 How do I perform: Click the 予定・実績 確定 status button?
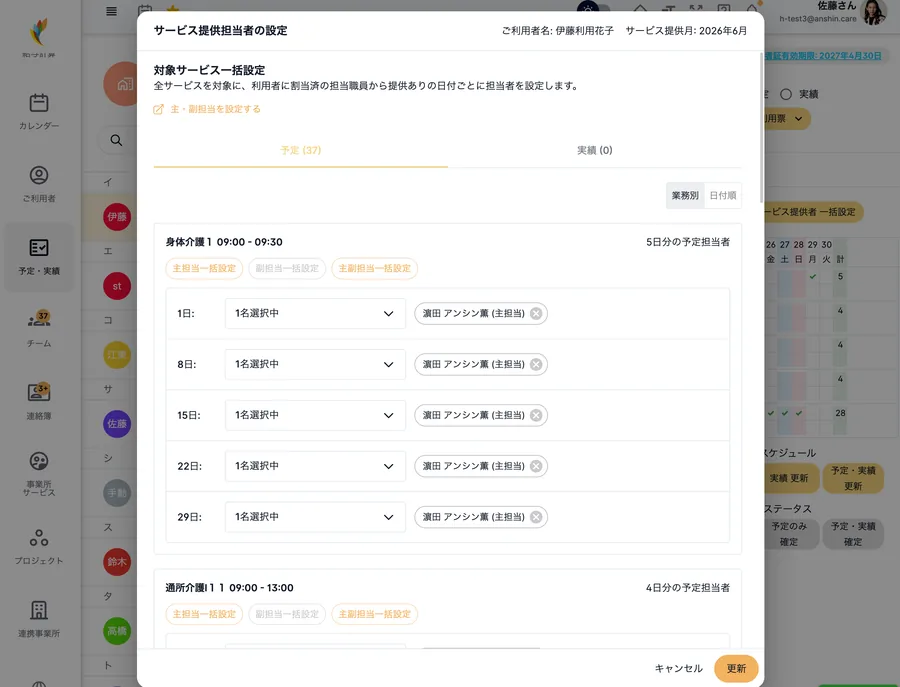853,534
